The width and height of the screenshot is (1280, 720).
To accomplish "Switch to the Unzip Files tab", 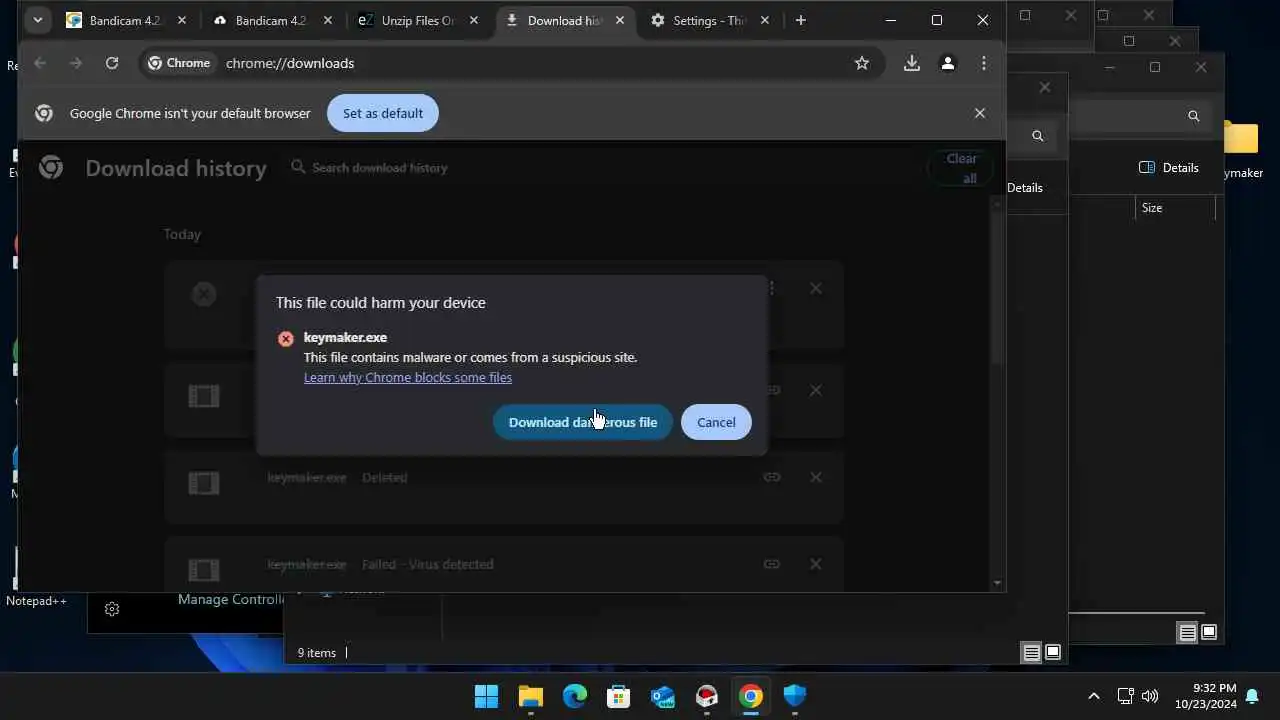I will pos(420,20).
